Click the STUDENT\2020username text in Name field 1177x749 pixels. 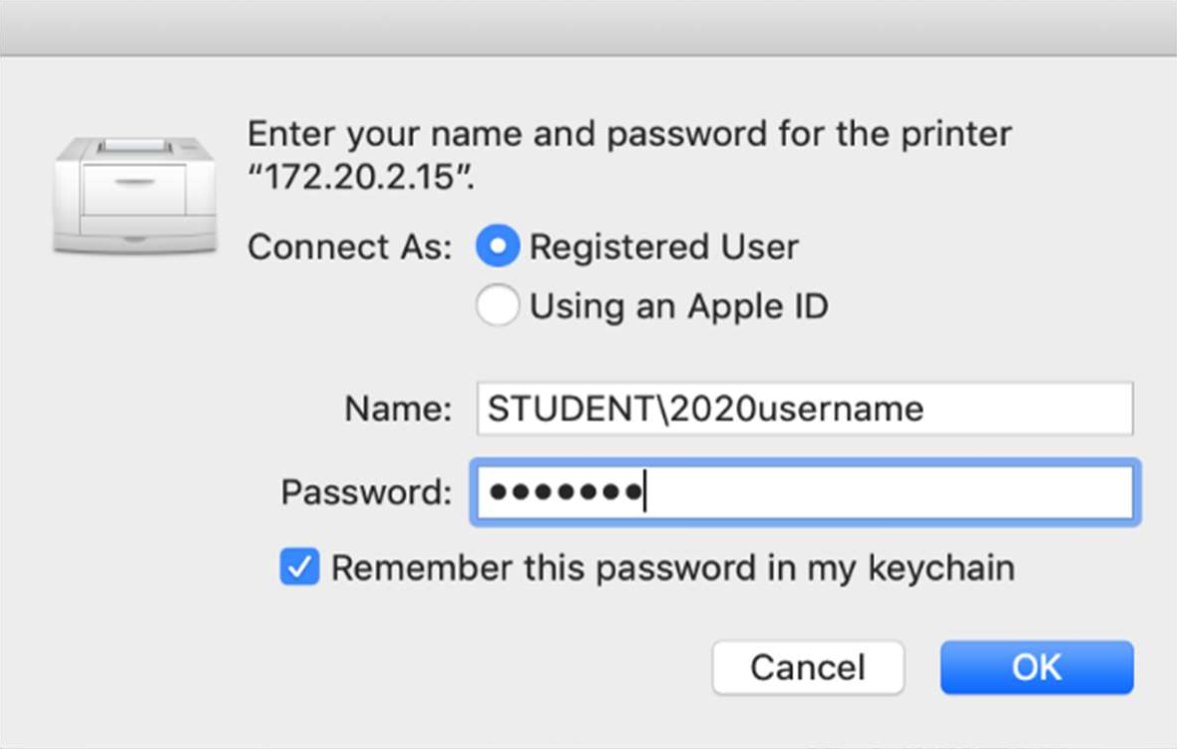click(x=706, y=409)
